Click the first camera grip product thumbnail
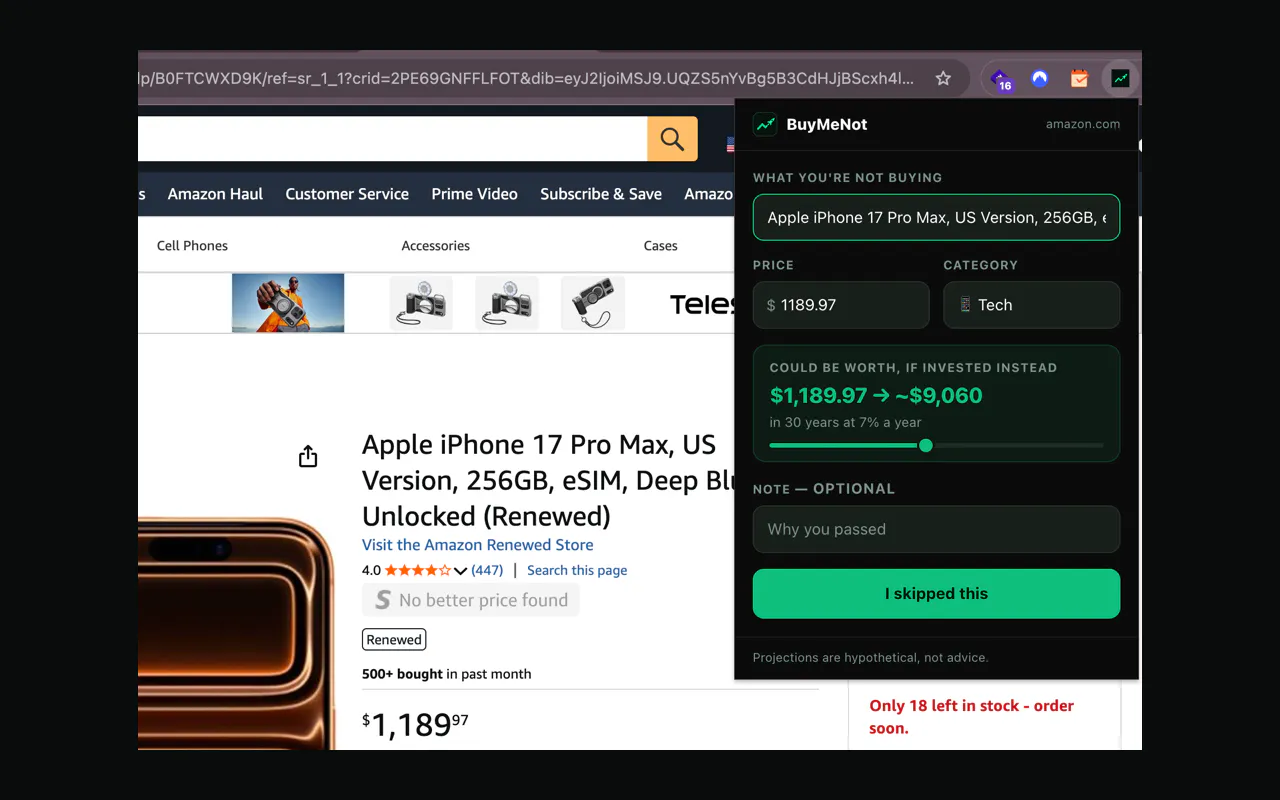This screenshot has height=800, width=1280. click(421, 303)
